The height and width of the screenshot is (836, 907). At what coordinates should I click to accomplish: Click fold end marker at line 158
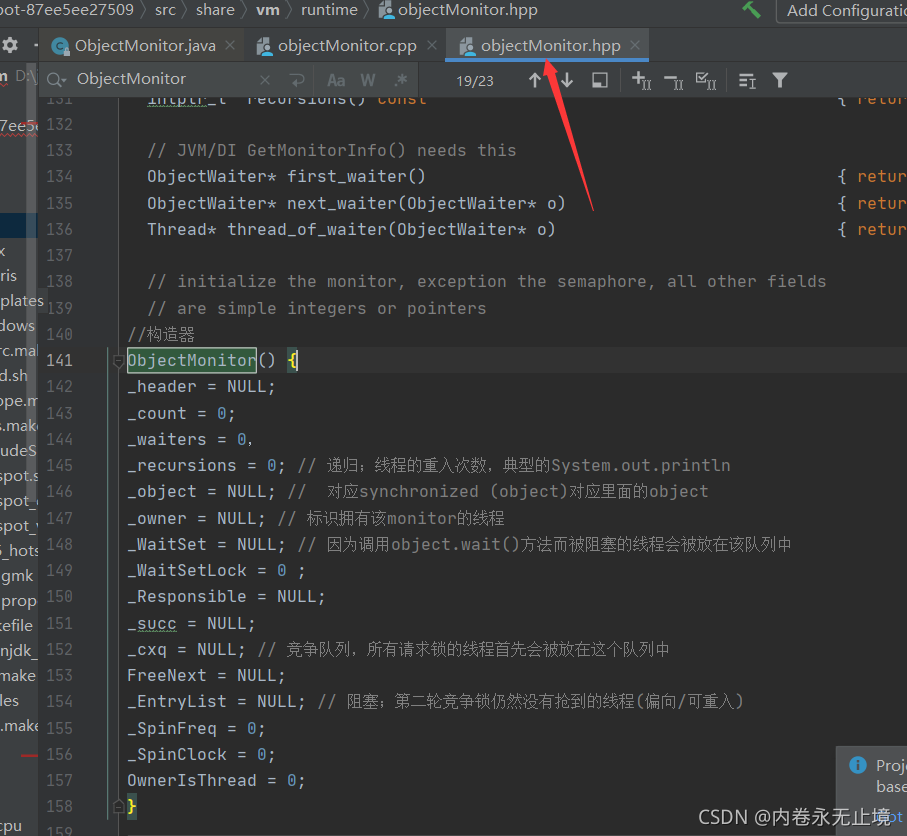[119, 806]
